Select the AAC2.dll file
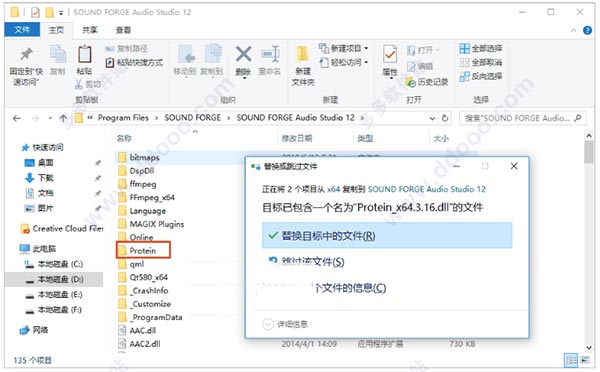Screen dimensions: 600x372 (x=139, y=344)
